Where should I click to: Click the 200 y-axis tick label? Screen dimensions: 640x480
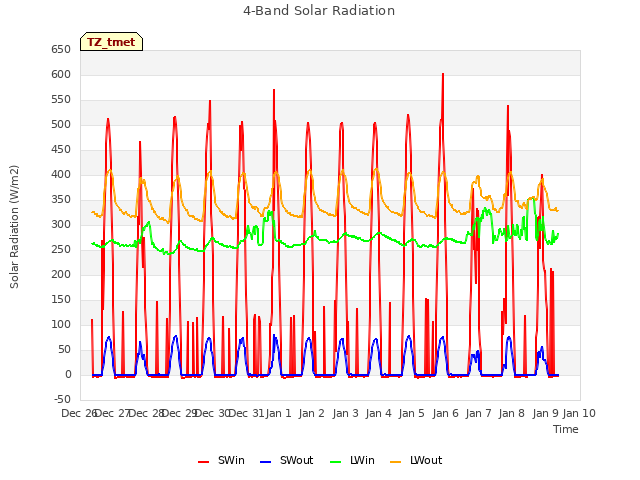pyautogui.click(x=61, y=274)
